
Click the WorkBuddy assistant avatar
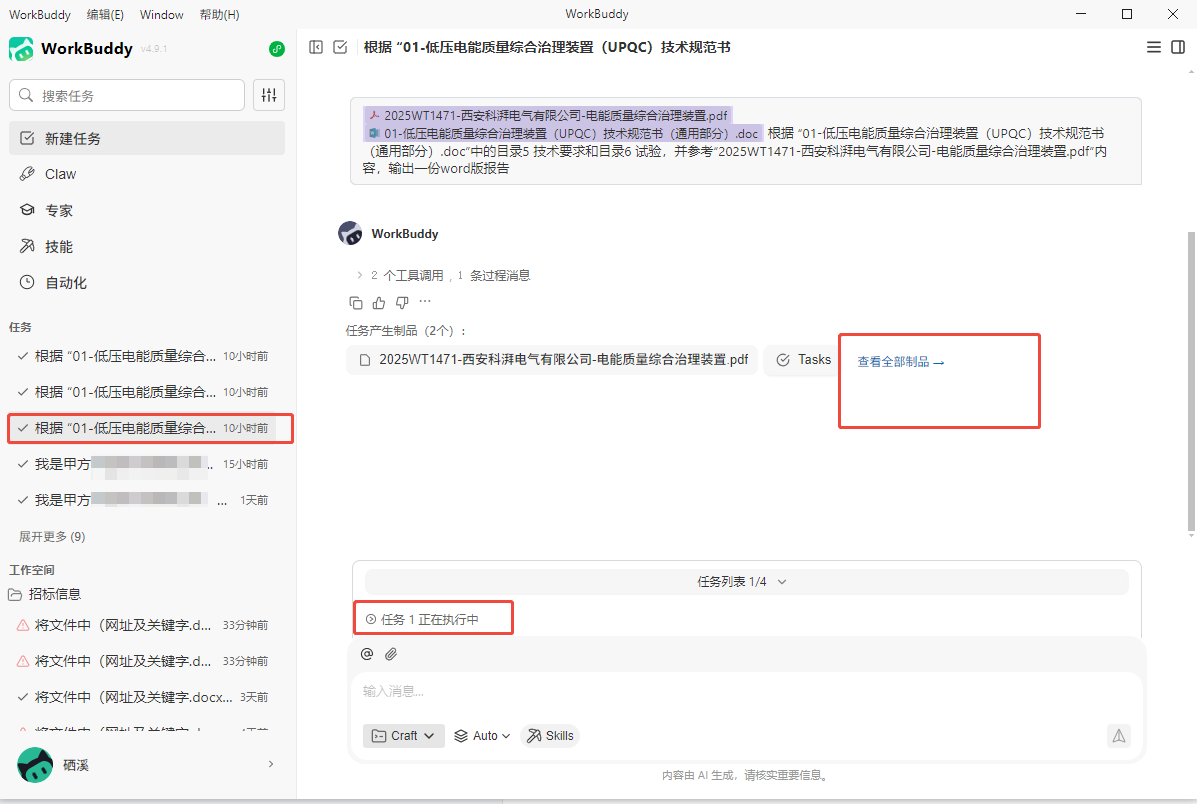[x=350, y=234]
